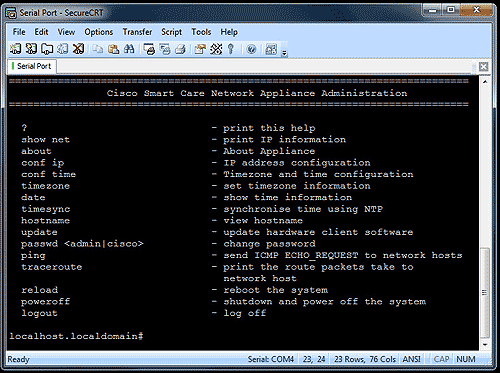The height and width of the screenshot is (373, 500).
Task: Select the Serial Port session tab
Action: click(x=32, y=66)
